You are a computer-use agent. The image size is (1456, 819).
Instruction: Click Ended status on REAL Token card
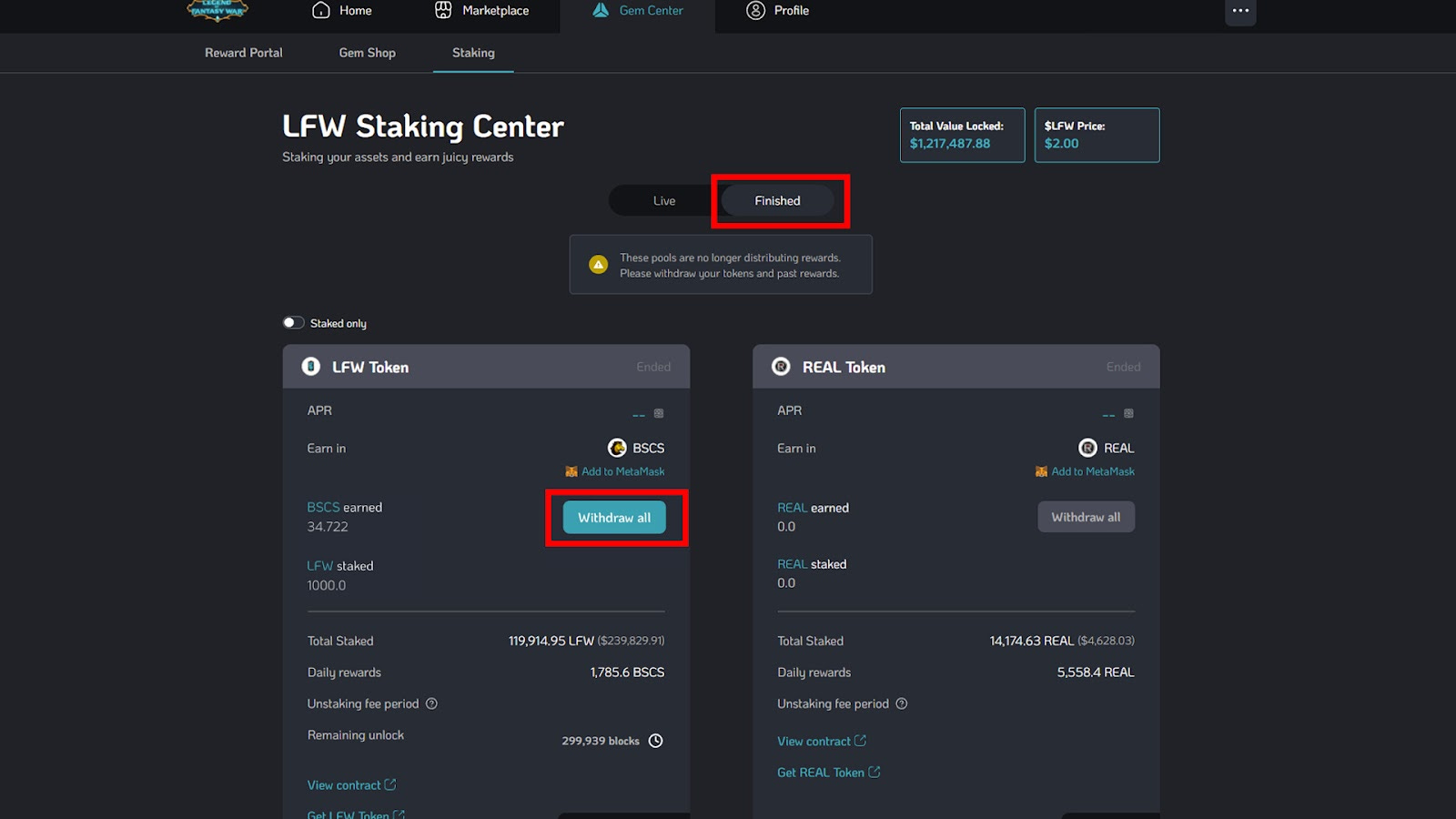(1123, 367)
